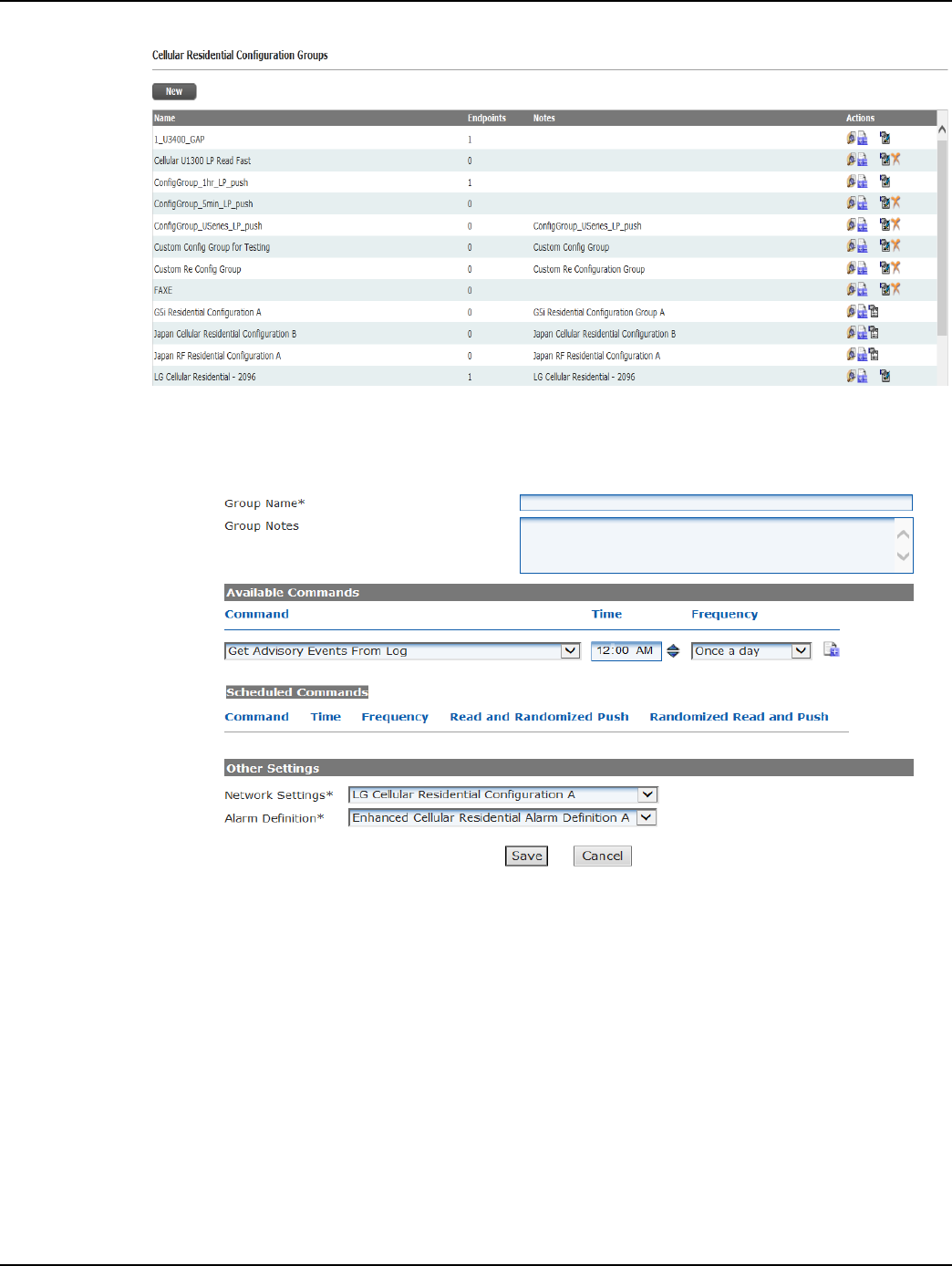Select row name ConfigGroup_1hr_LP_push
Viewport: 952px width, 1266px height.
pos(201,182)
